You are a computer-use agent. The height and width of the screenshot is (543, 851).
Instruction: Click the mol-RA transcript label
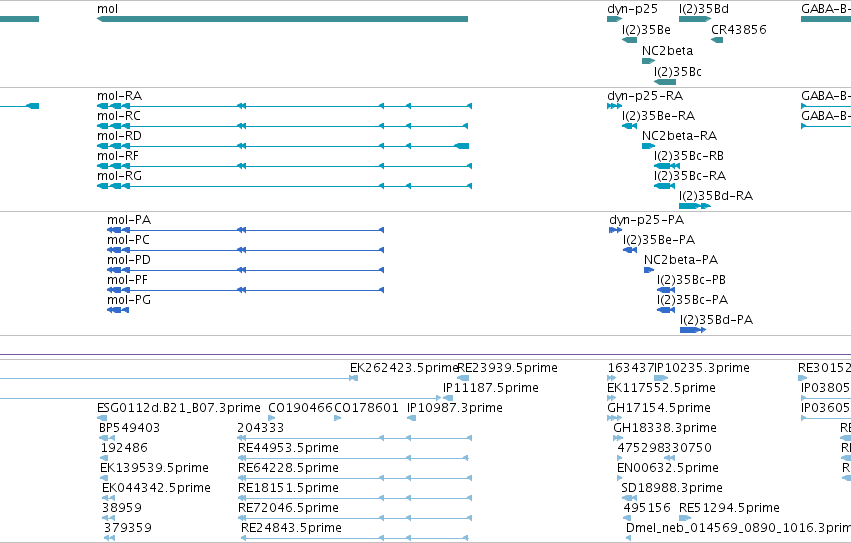119,96
